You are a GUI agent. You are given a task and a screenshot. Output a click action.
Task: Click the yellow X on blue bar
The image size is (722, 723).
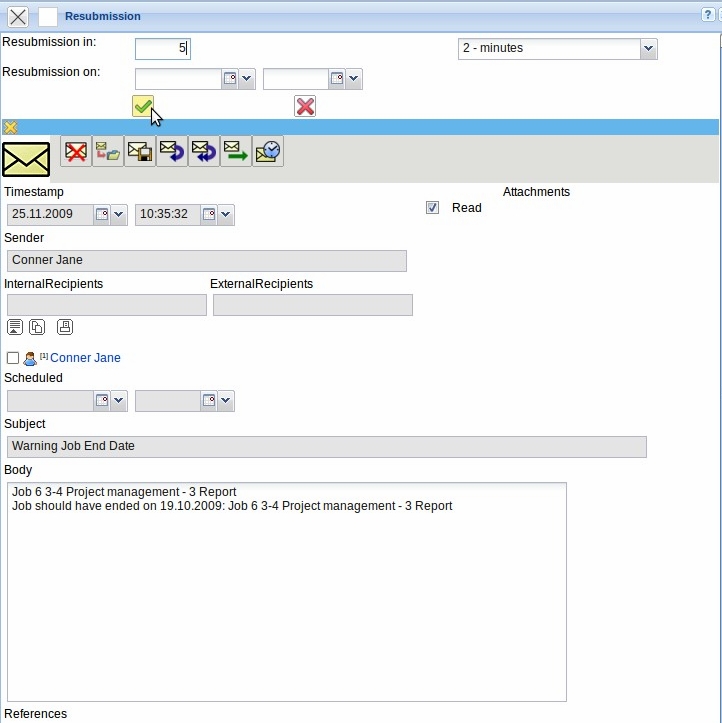(10, 127)
